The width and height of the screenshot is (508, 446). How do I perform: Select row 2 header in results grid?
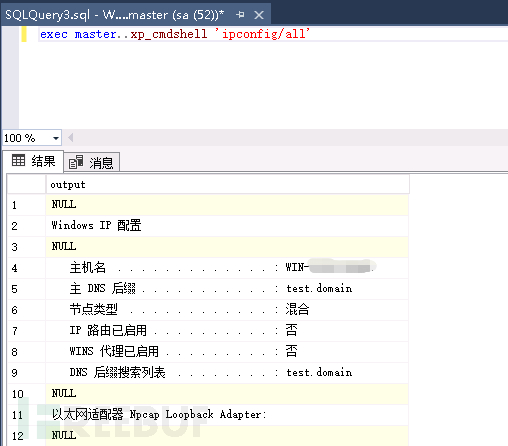27,226
